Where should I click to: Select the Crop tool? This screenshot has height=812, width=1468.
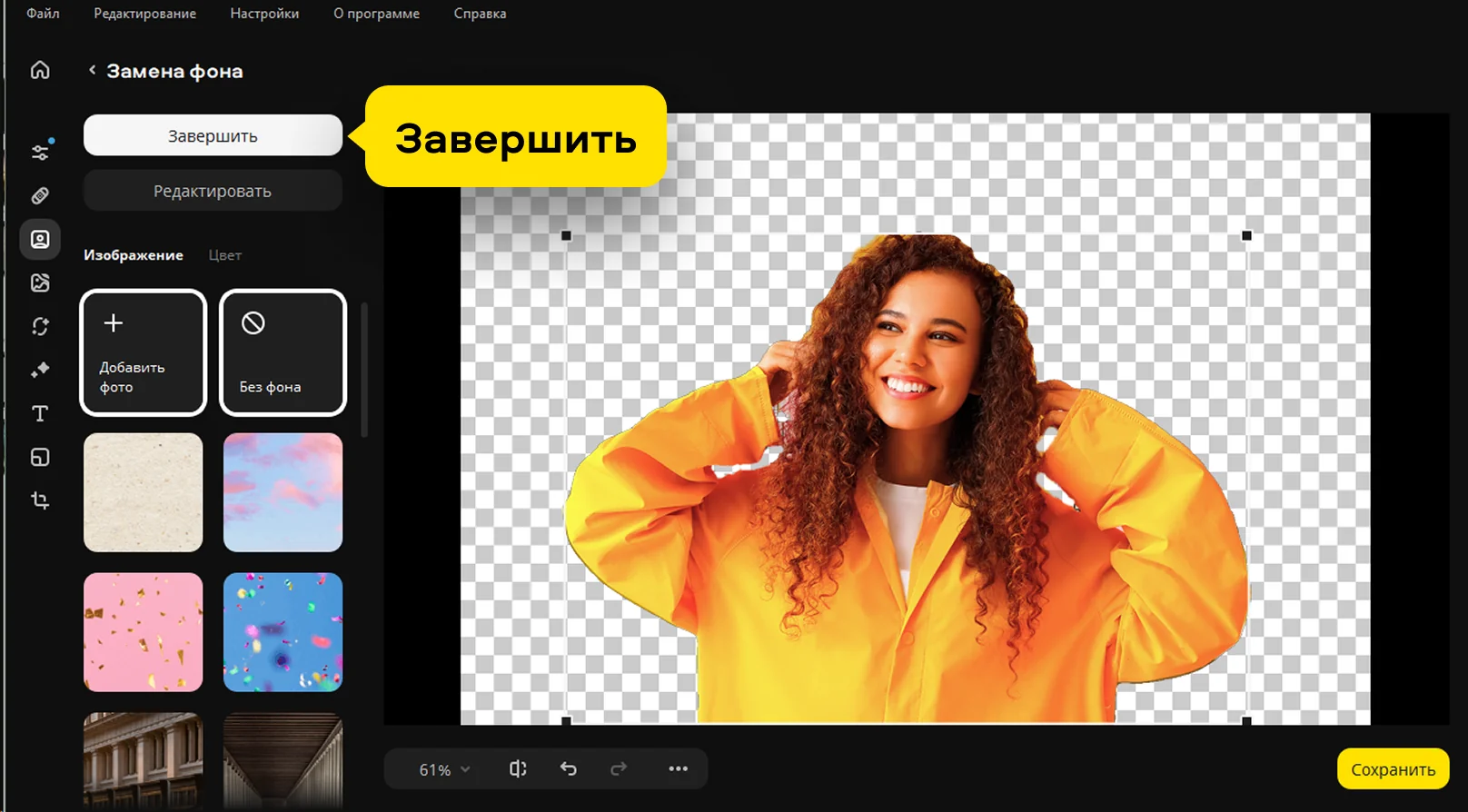point(40,500)
